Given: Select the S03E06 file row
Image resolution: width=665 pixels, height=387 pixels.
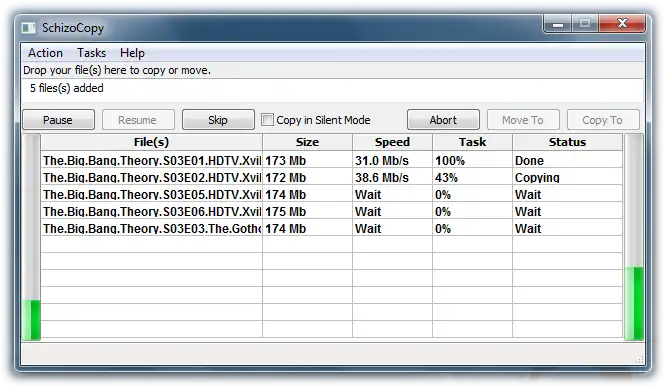Looking at the screenshot, I should coord(332,211).
